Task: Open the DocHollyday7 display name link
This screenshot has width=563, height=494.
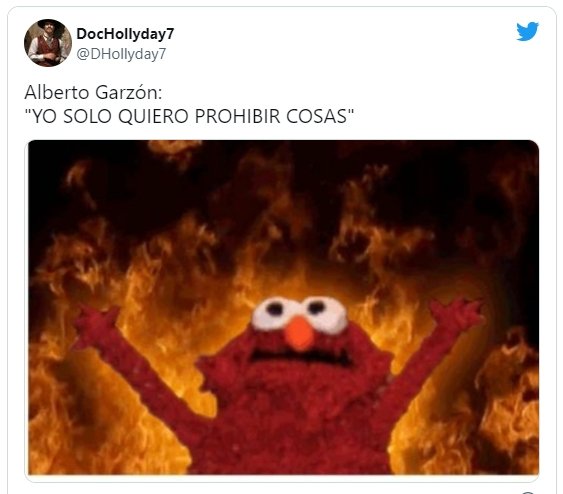Action: click(125, 34)
